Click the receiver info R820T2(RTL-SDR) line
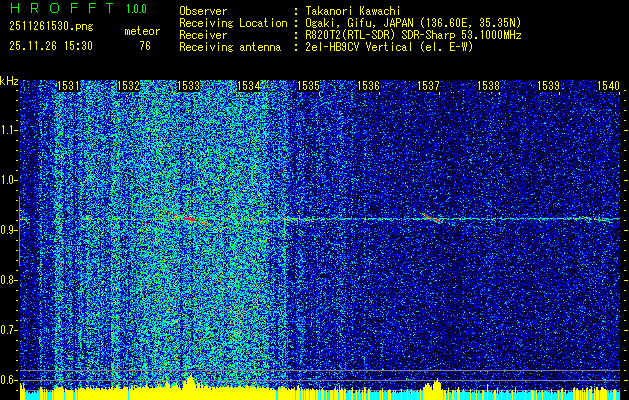Screen dimensions: 629x400 (413, 35)
